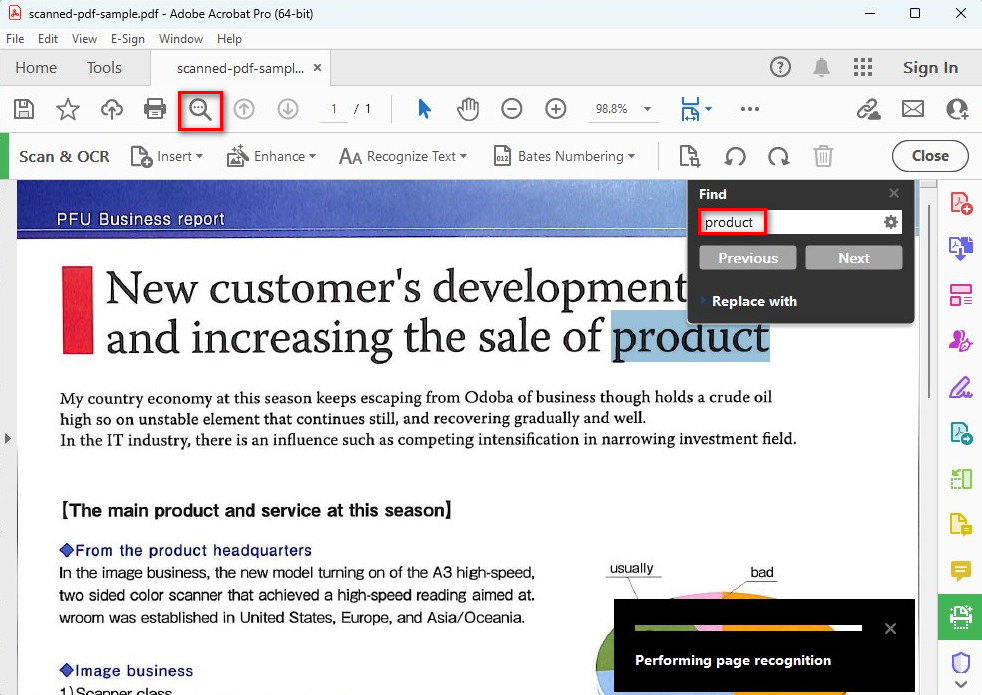Open the zoom percentage dropdown

(648, 109)
